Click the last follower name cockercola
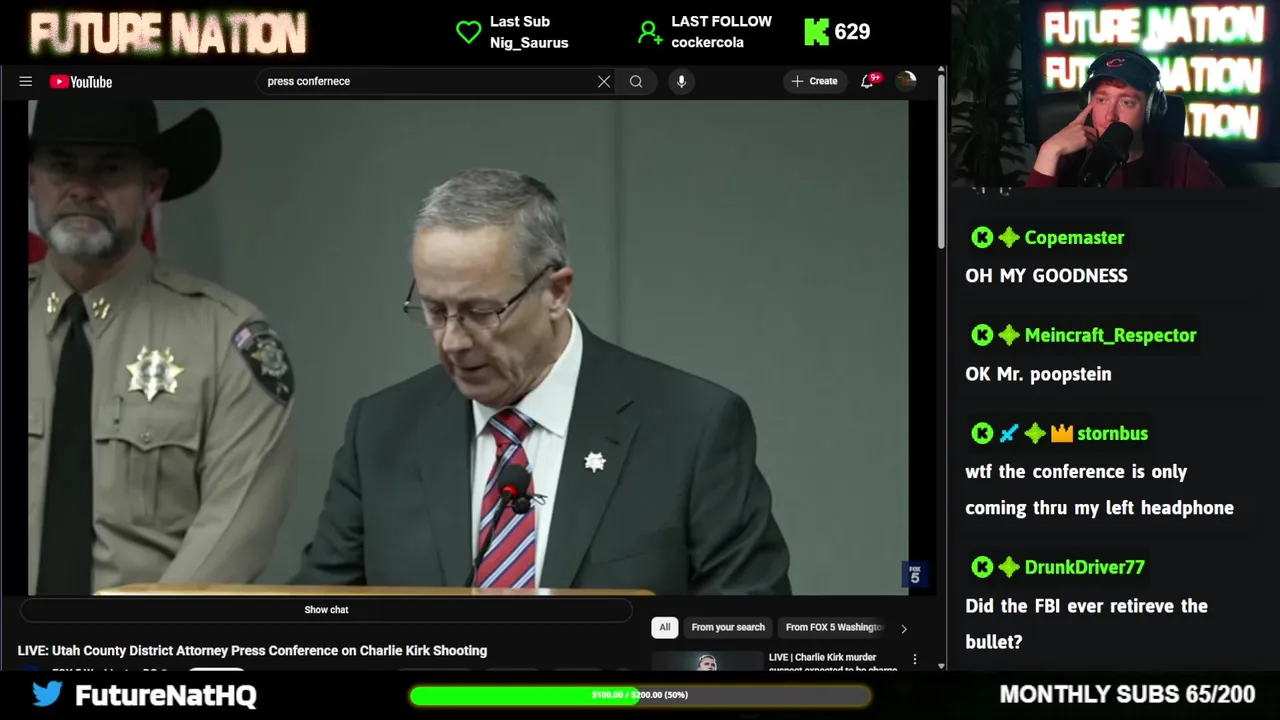Screen dimensions: 1280x720 pyautogui.click(x=707, y=43)
